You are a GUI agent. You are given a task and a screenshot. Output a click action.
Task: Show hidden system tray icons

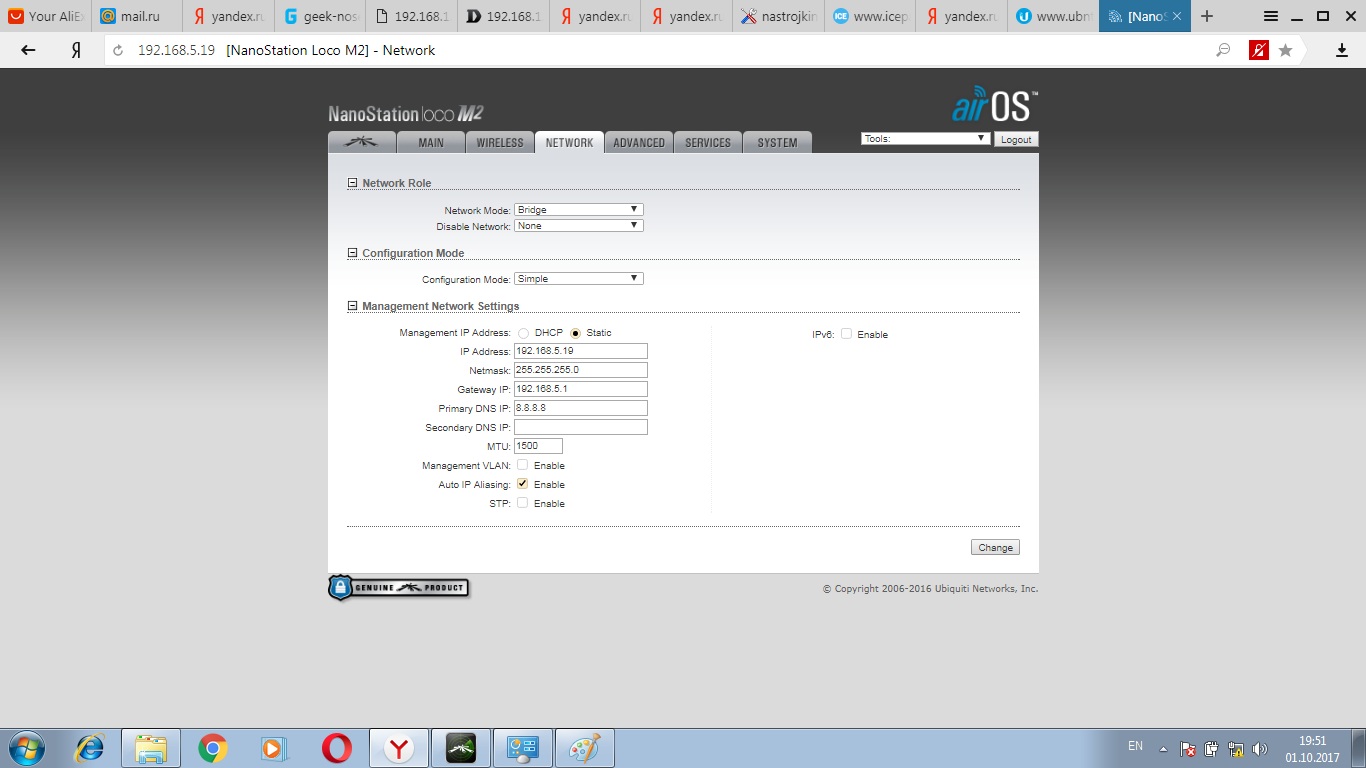(1163, 748)
